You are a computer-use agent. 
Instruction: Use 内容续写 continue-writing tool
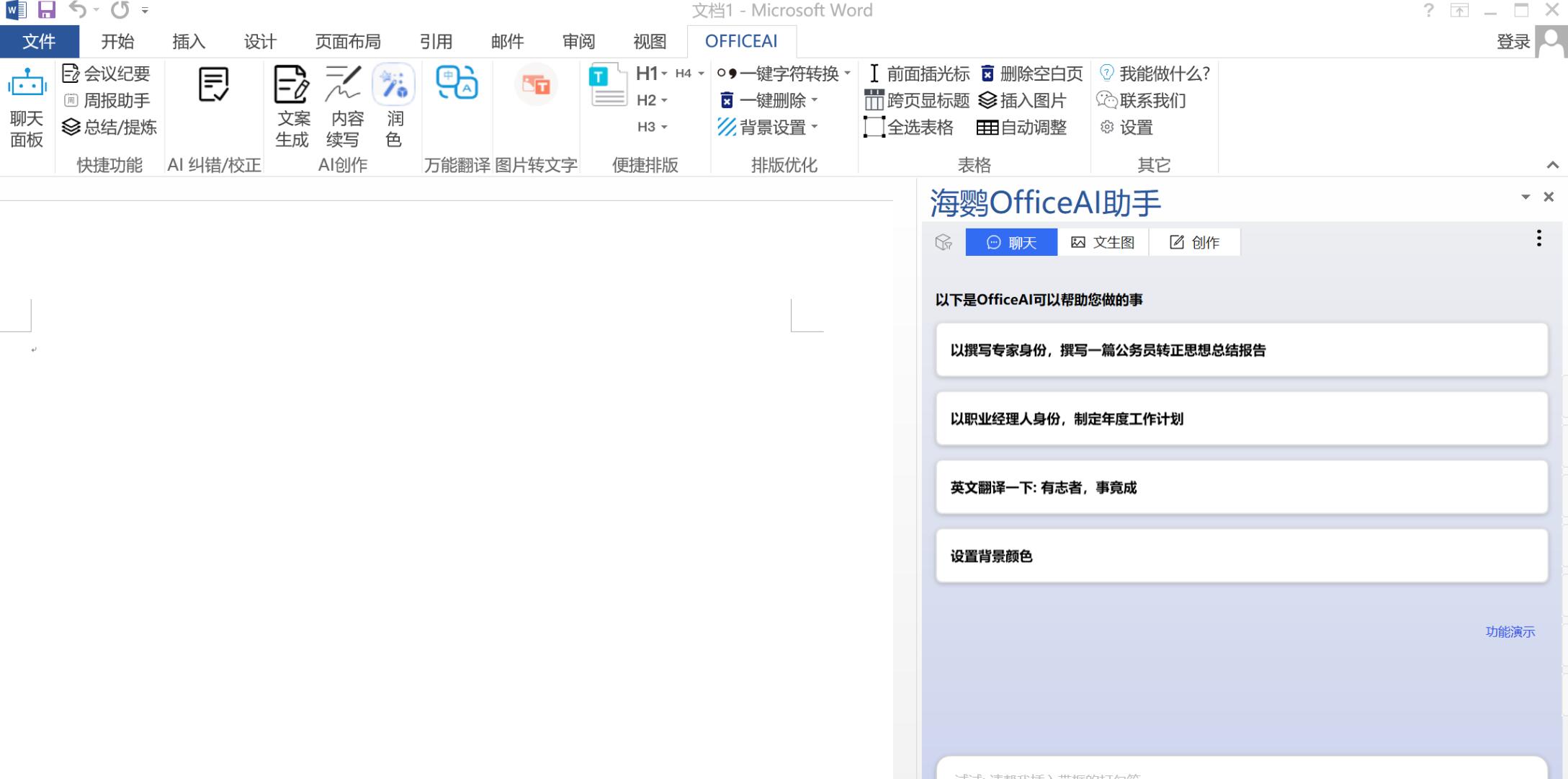pyautogui.click(x=344, y=107)
